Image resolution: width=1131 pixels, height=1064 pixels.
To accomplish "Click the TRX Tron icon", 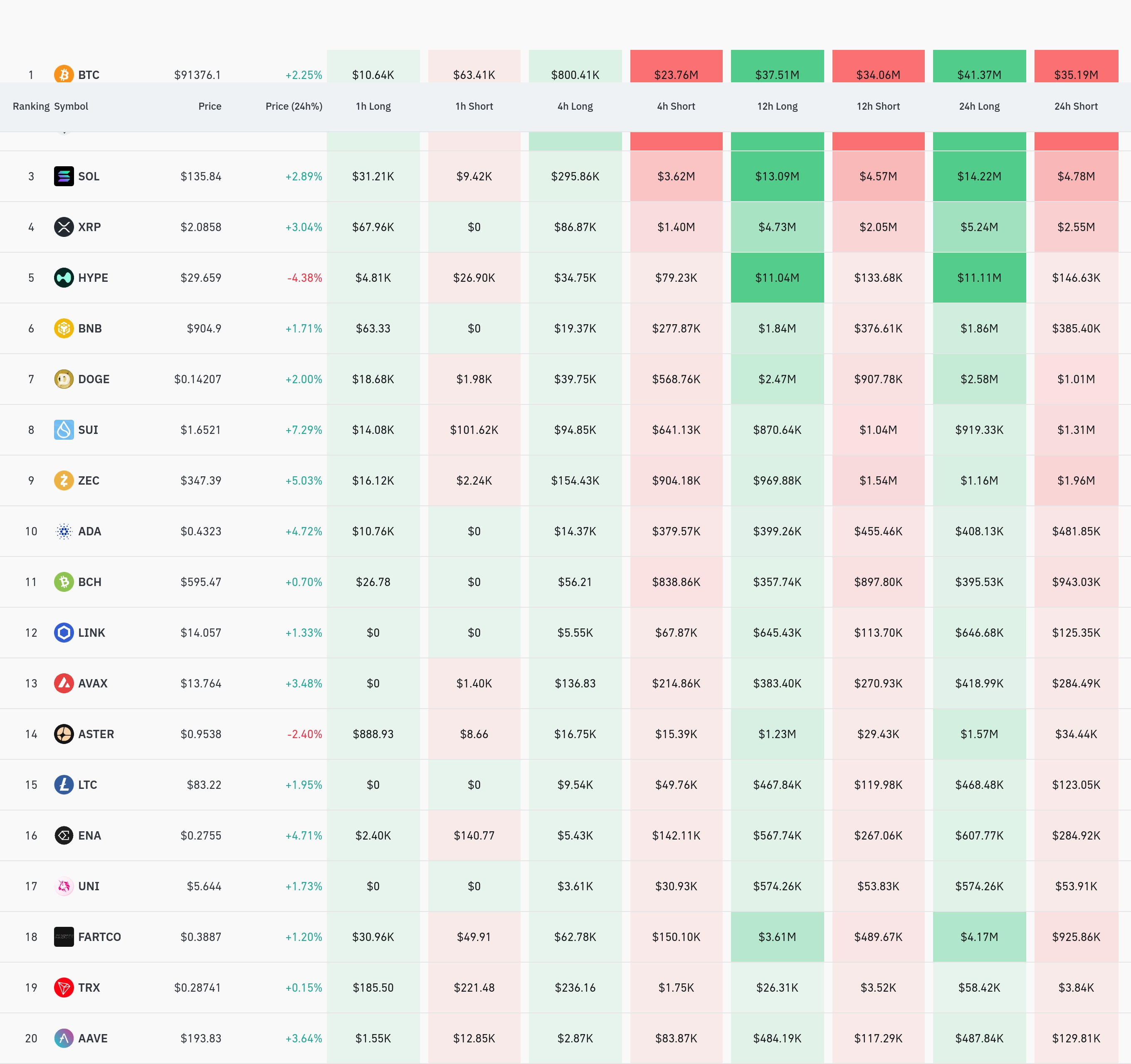I will 64,987.
